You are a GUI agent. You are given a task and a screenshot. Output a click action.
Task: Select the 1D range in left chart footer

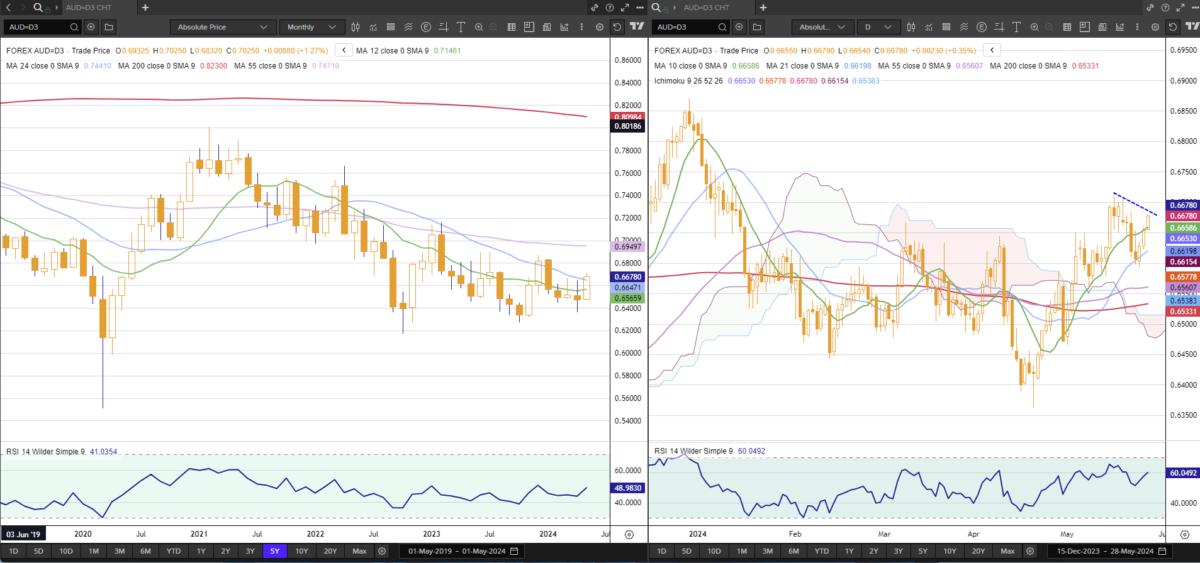tap(14, 551)
